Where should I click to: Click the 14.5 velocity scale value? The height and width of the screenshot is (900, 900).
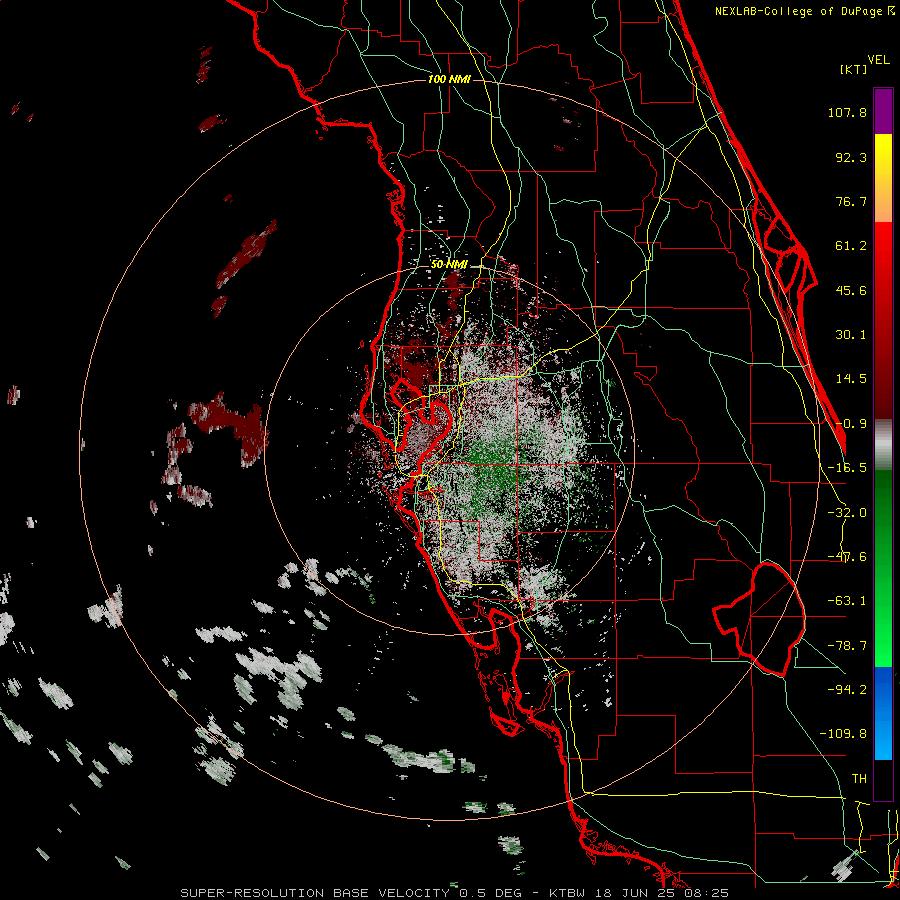pos(851,379)
